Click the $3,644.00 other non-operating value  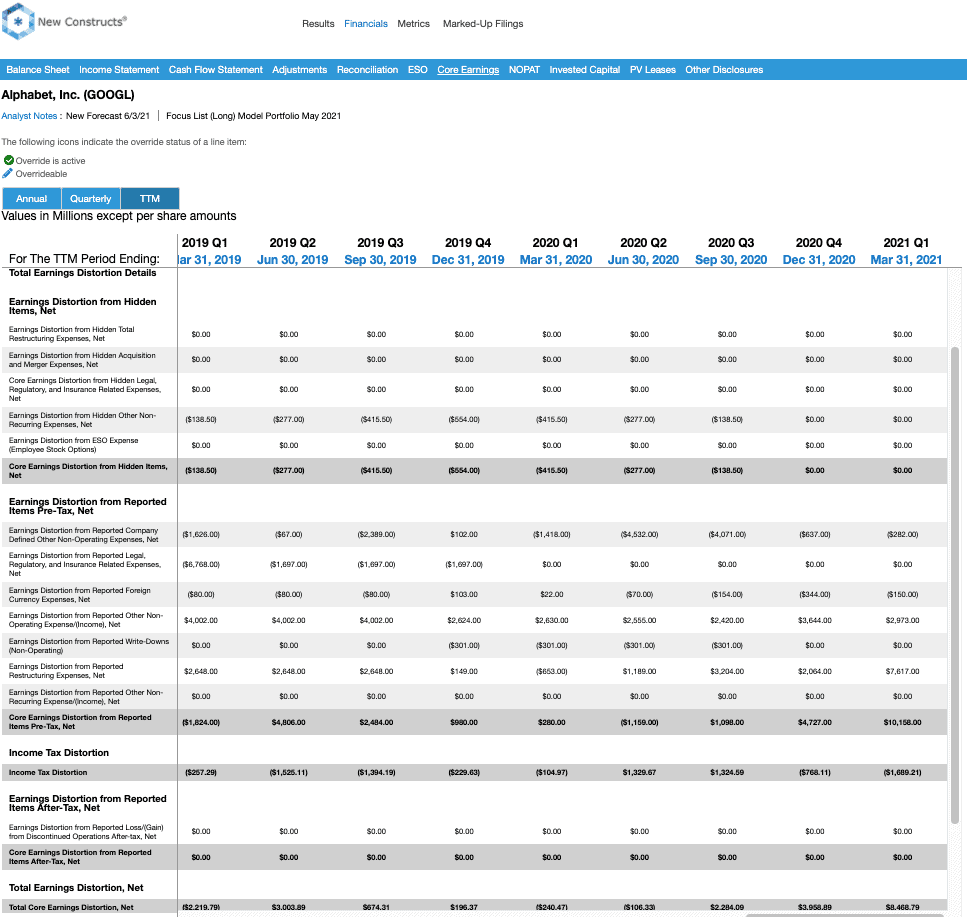815,620
